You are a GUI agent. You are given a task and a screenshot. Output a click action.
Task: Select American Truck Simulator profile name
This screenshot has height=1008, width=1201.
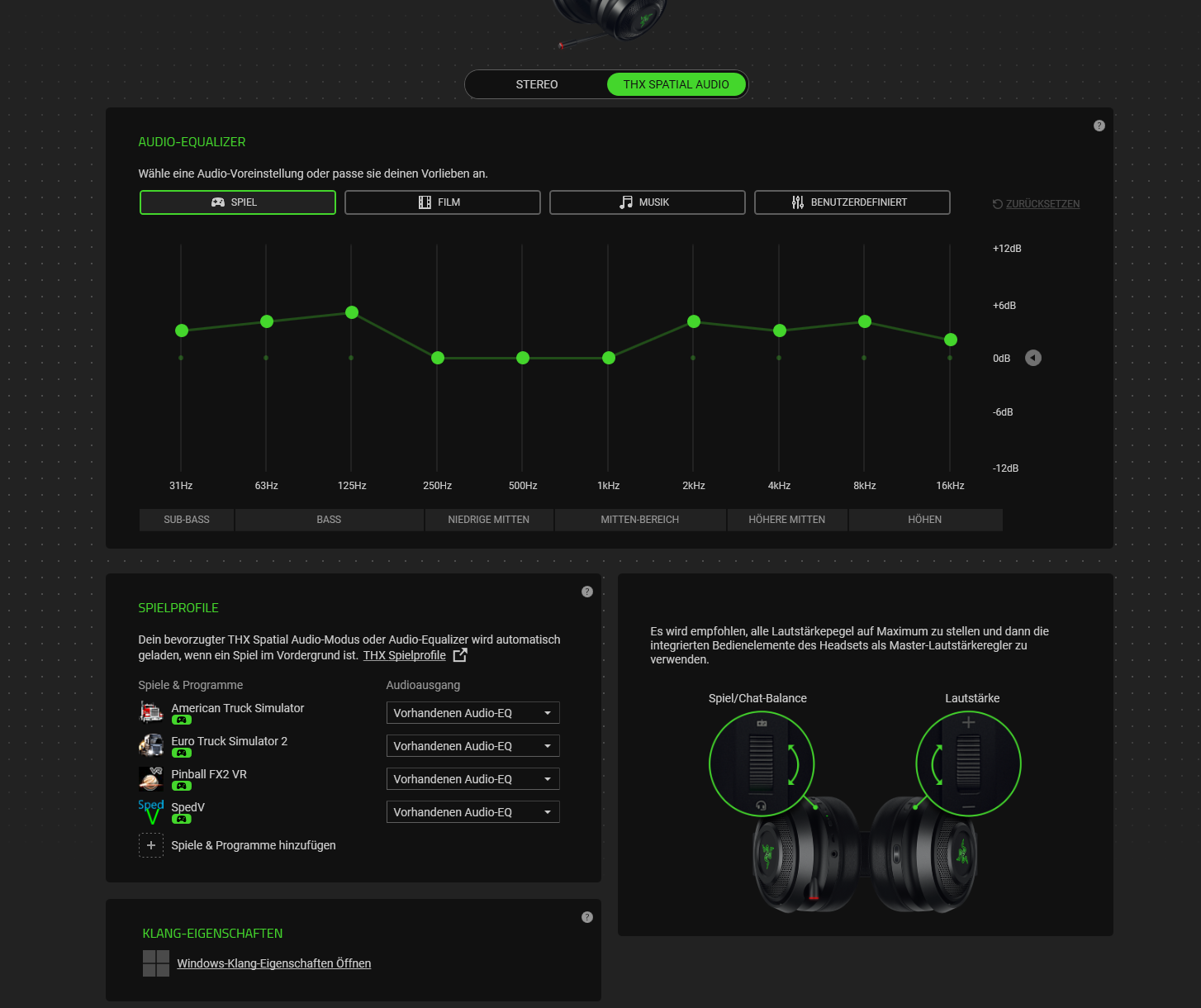pos(238,708)
